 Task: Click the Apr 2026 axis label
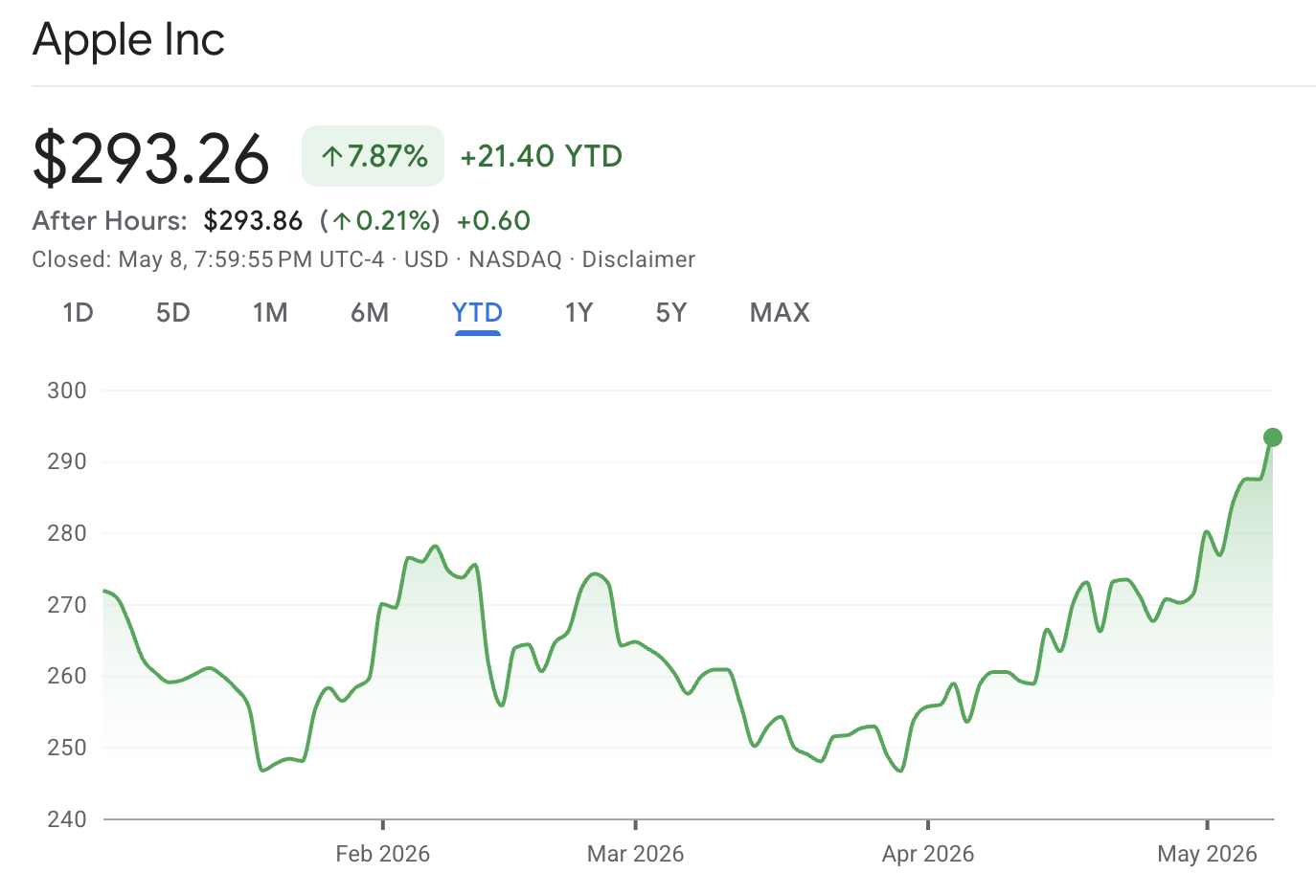click(927, 854)
